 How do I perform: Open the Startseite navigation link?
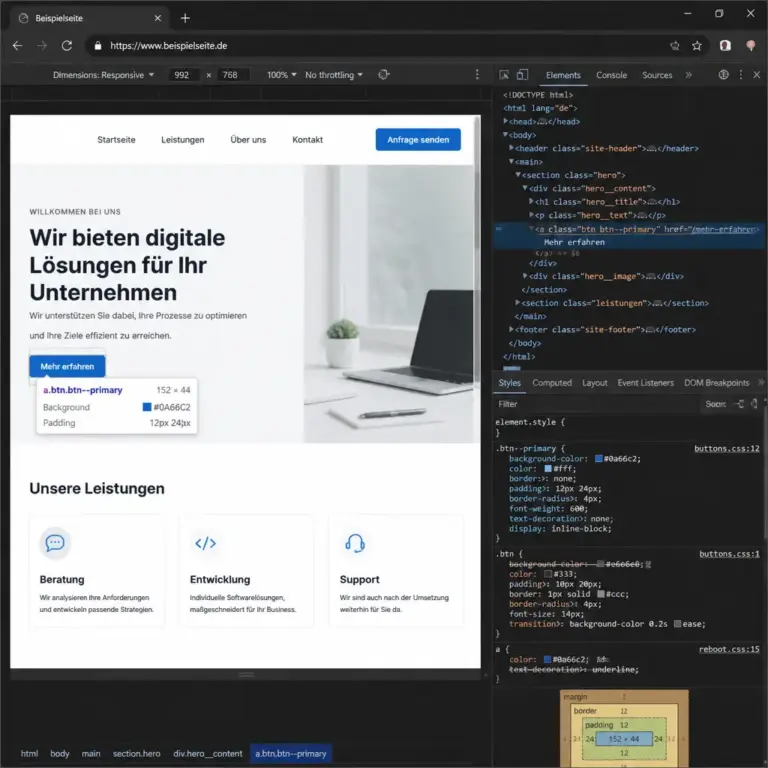[x=116, y=140]
